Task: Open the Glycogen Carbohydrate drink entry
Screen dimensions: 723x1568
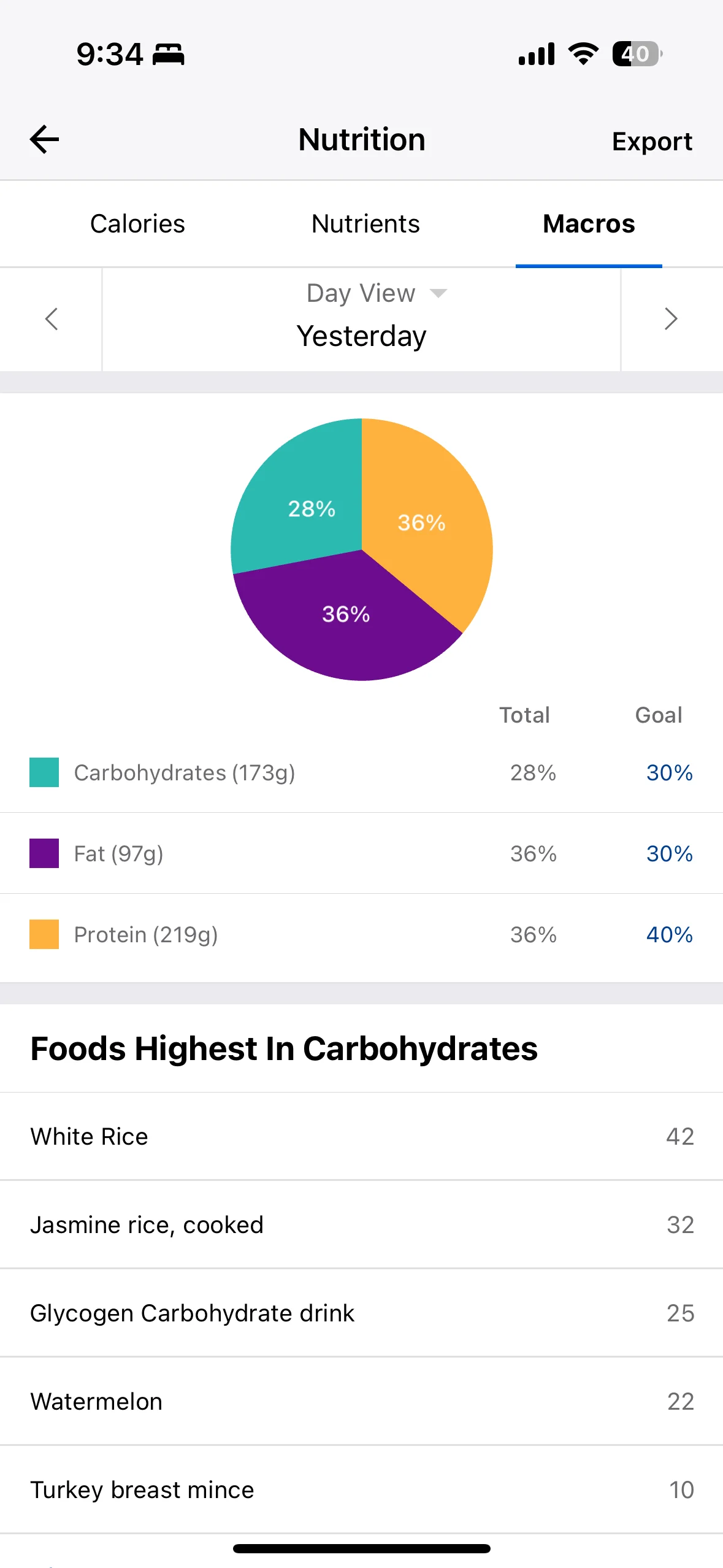Action: coord(361,1313)
